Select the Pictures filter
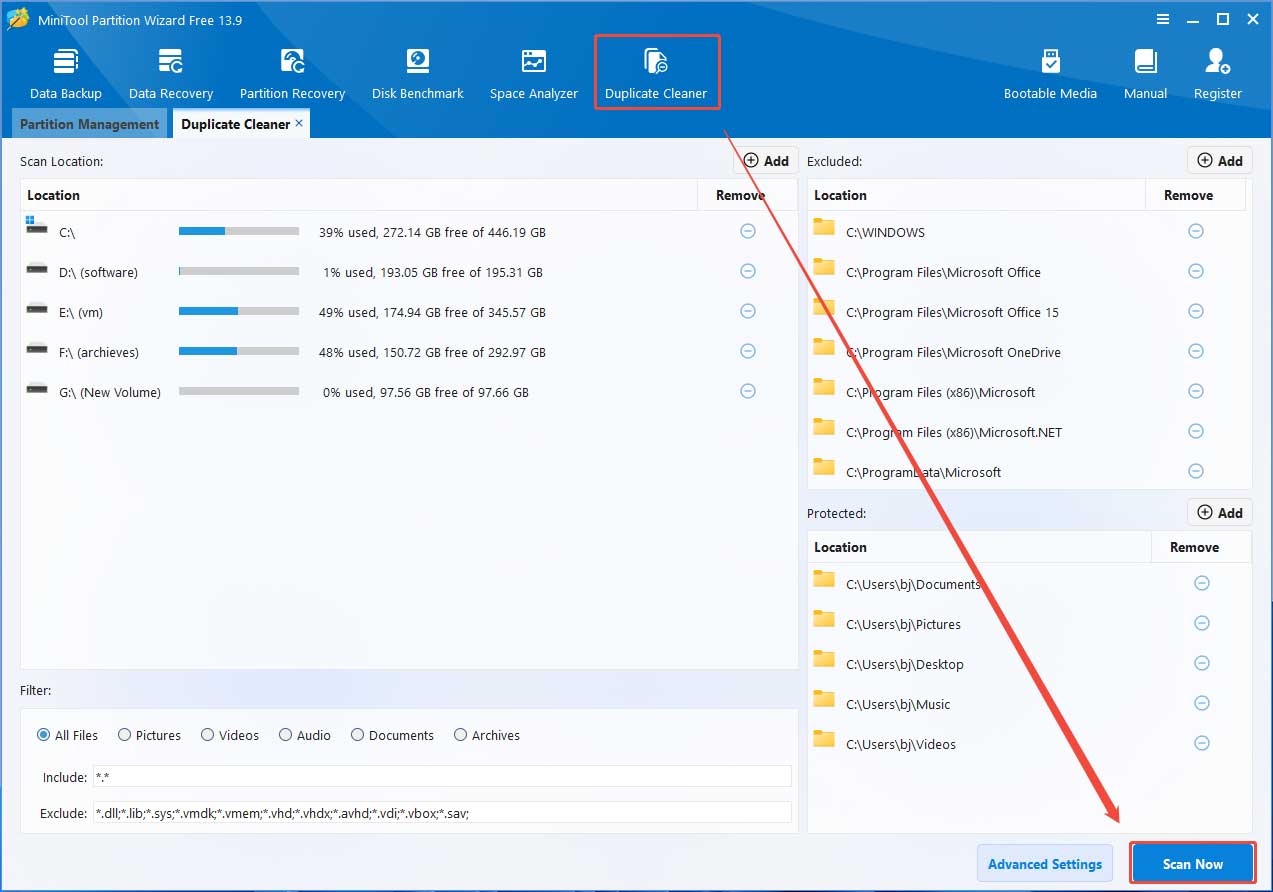The height and width of the screenshot is (892, 1273). pyautogui.click(x=149, y=735)
